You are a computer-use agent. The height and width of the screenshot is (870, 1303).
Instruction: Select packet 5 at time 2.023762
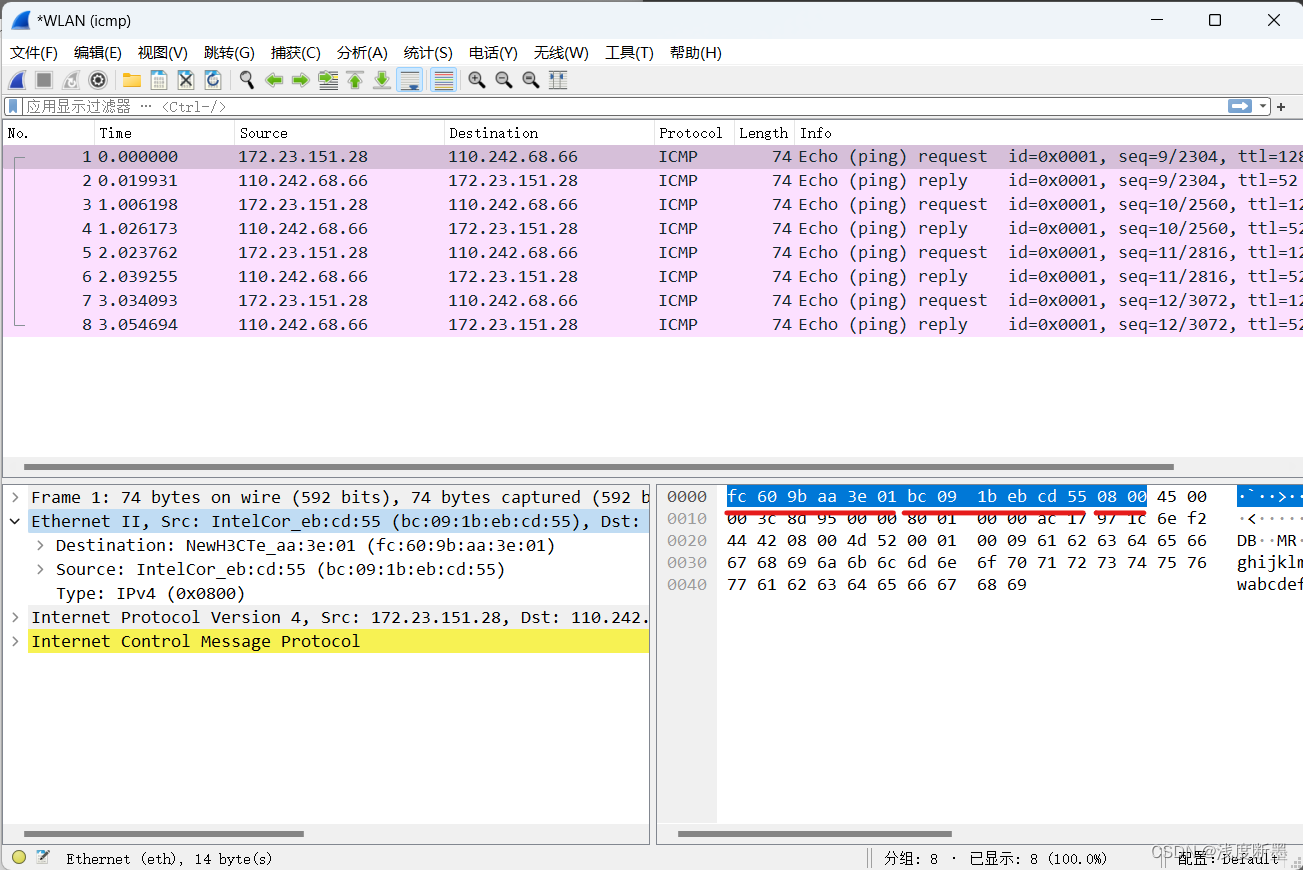pos(652,252)
